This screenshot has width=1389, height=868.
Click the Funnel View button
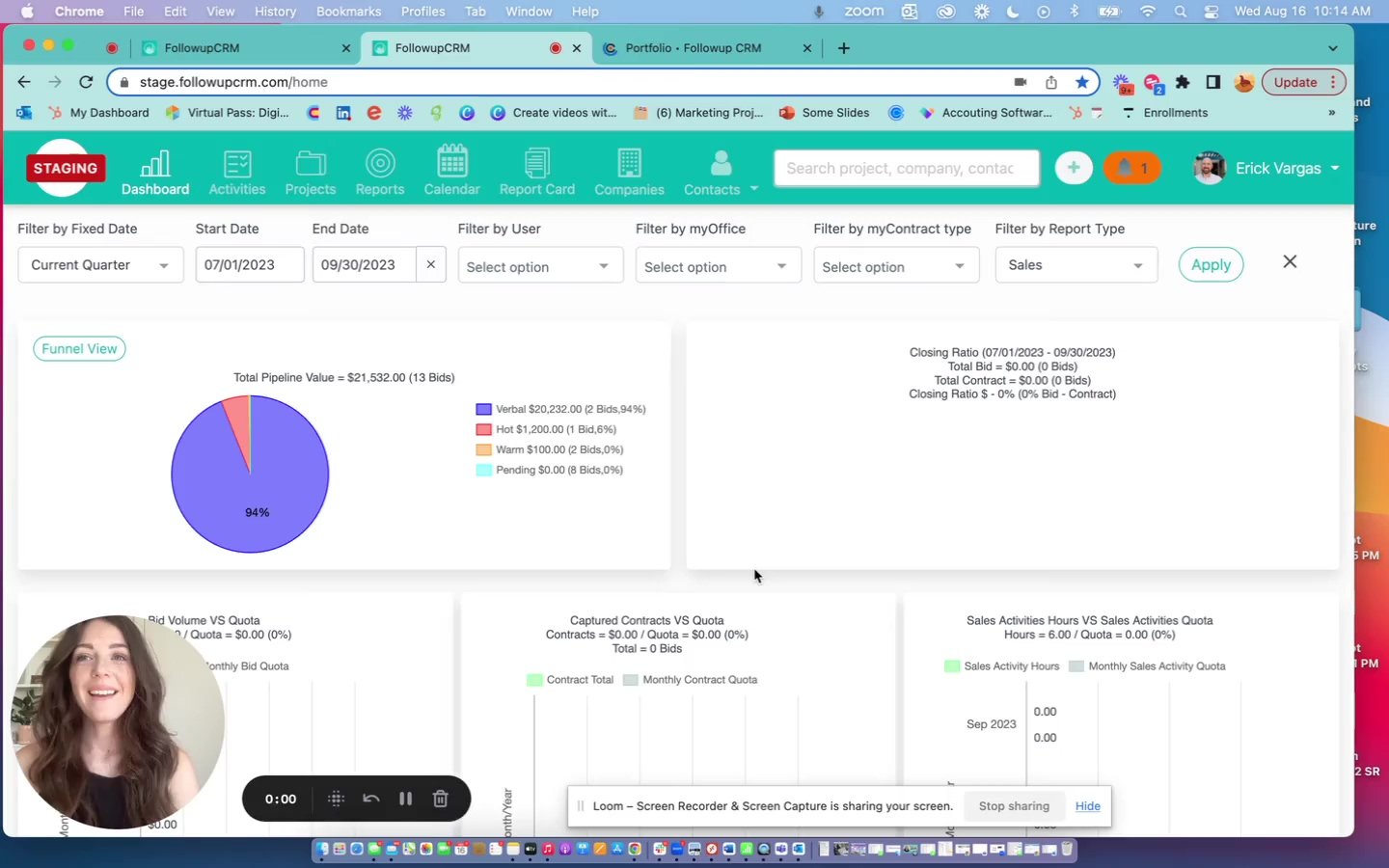tap(79, 349)
